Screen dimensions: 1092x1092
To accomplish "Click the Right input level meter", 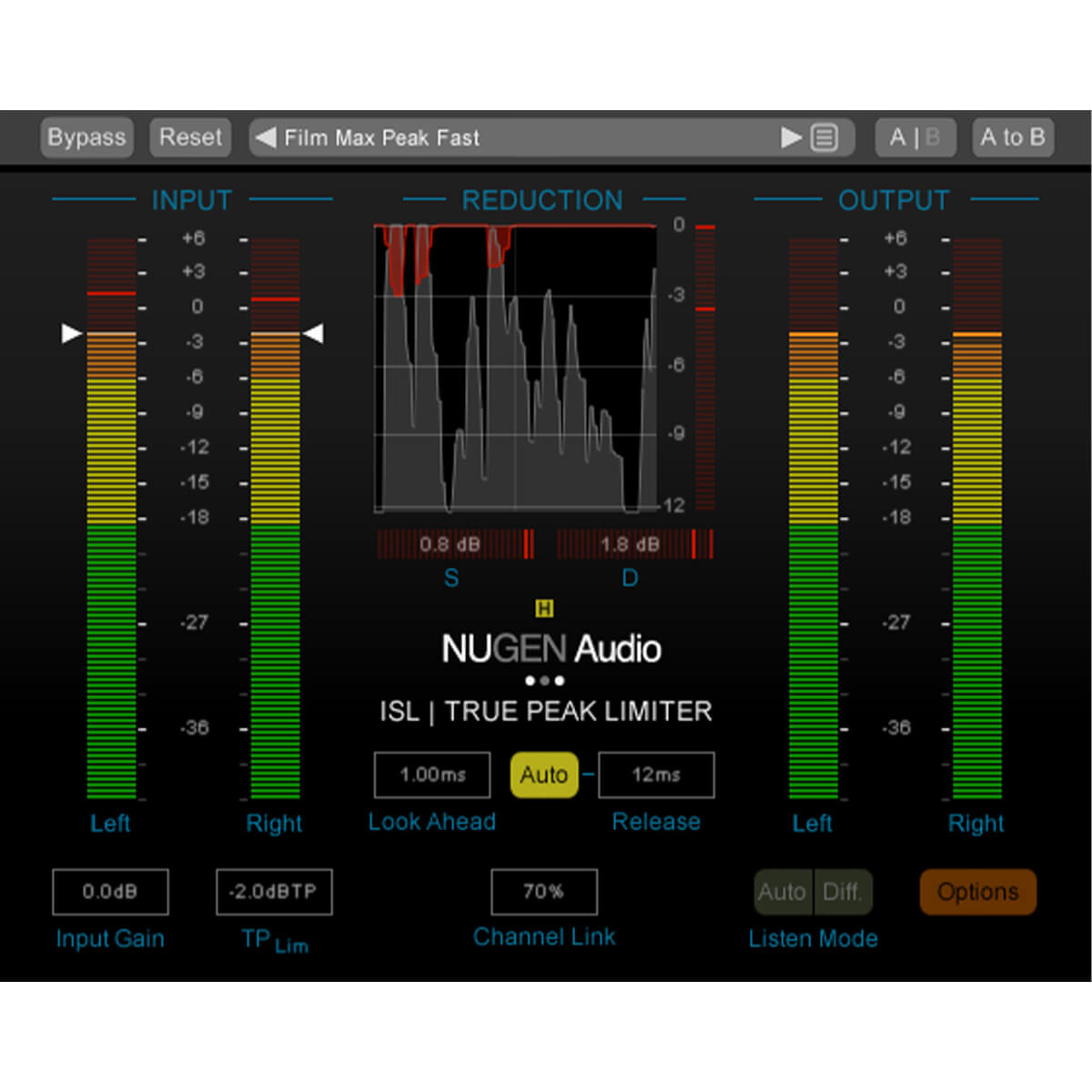I will pyautogui.click(x=275, y=519).
